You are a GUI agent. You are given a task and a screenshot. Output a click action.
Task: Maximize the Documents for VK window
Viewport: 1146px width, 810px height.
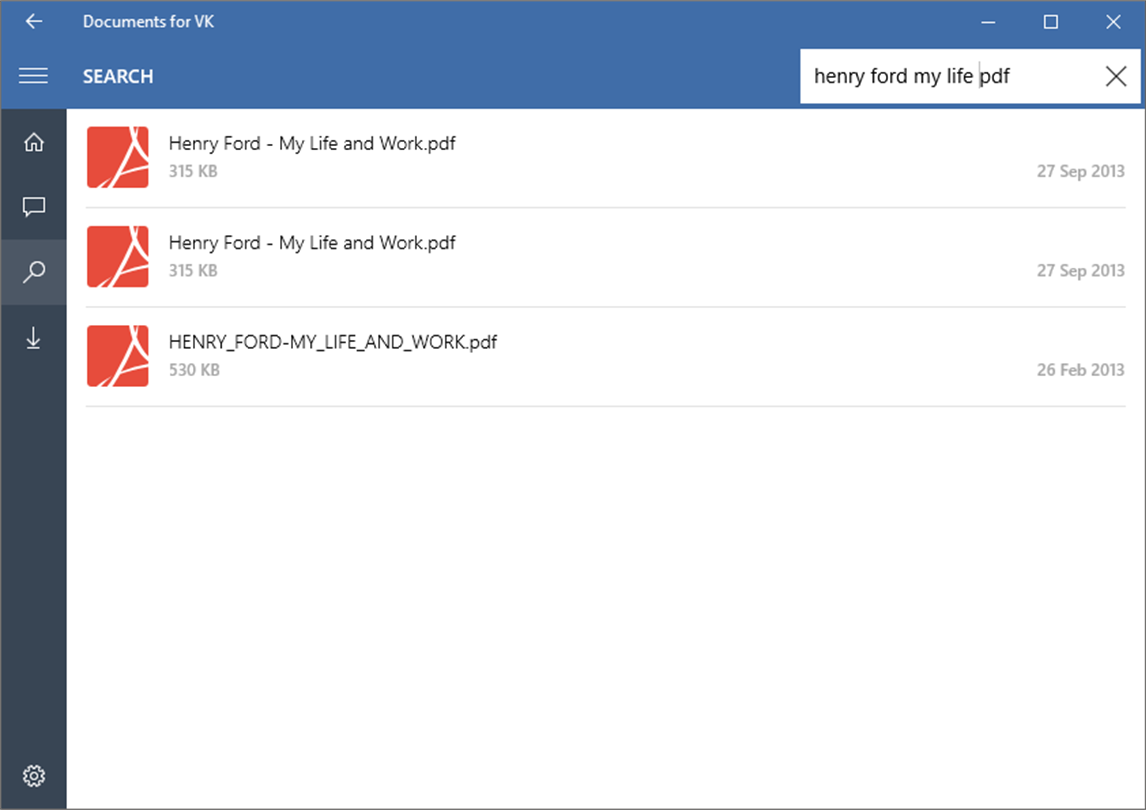[x=1051, y=22]
